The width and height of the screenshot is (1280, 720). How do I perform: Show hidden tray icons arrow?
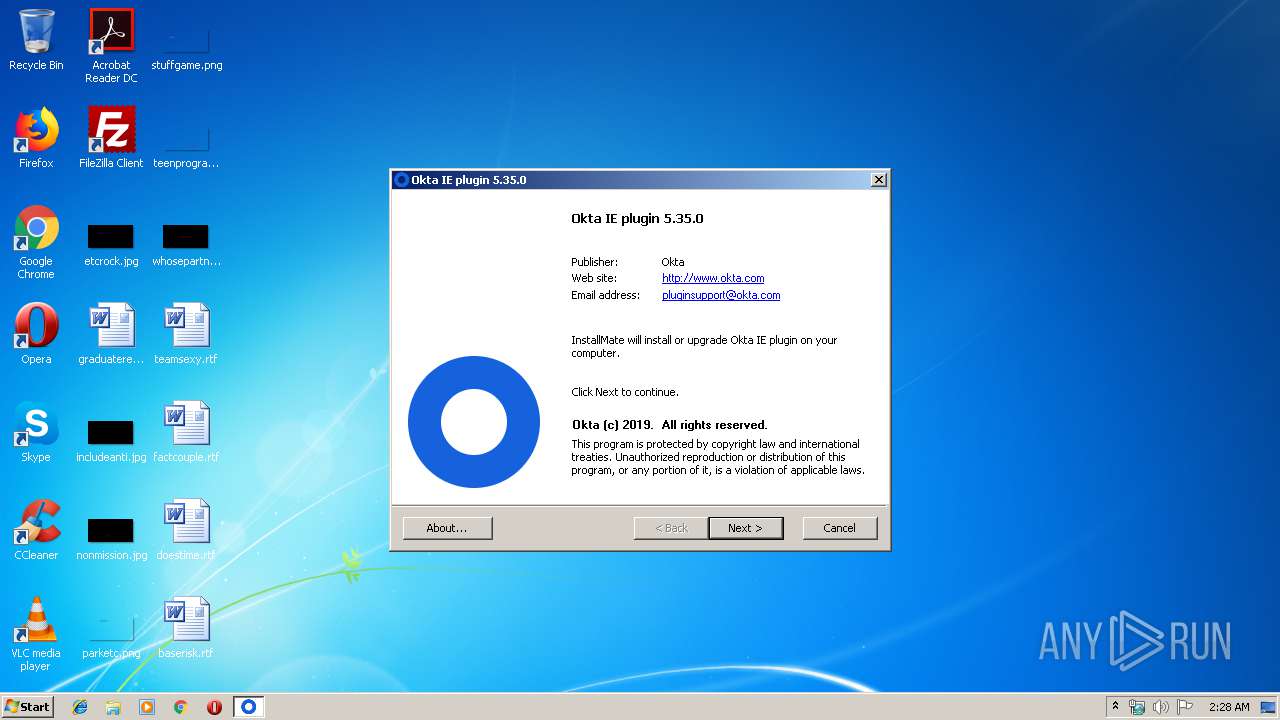coord(1115,707)
